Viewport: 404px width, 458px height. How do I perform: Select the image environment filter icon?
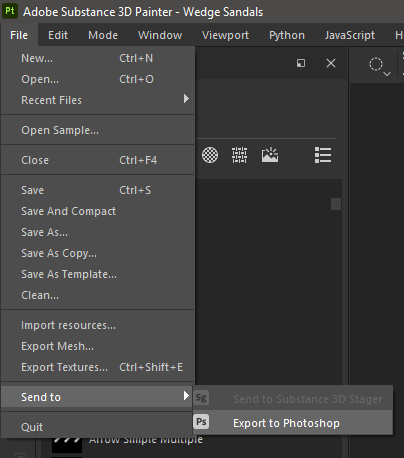click(x=270, y=155)
